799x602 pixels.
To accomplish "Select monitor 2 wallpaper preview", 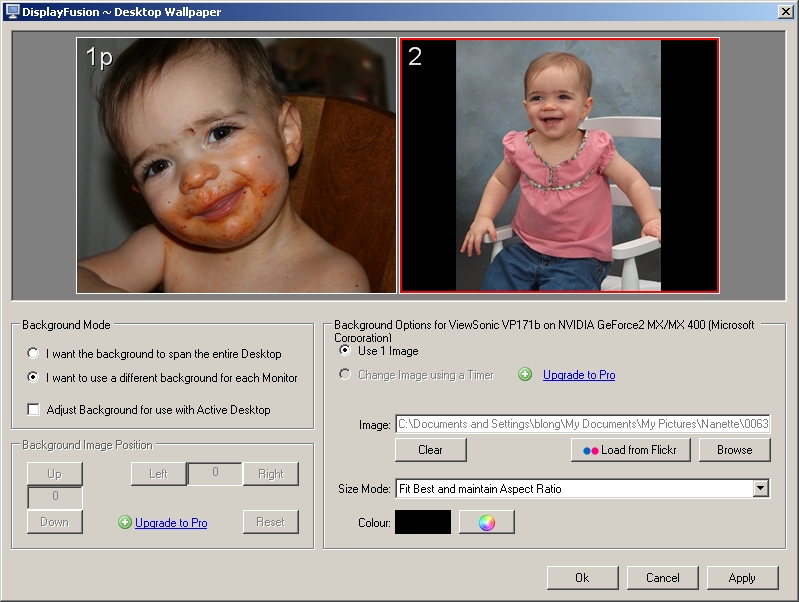I will (x=559, y=166).
